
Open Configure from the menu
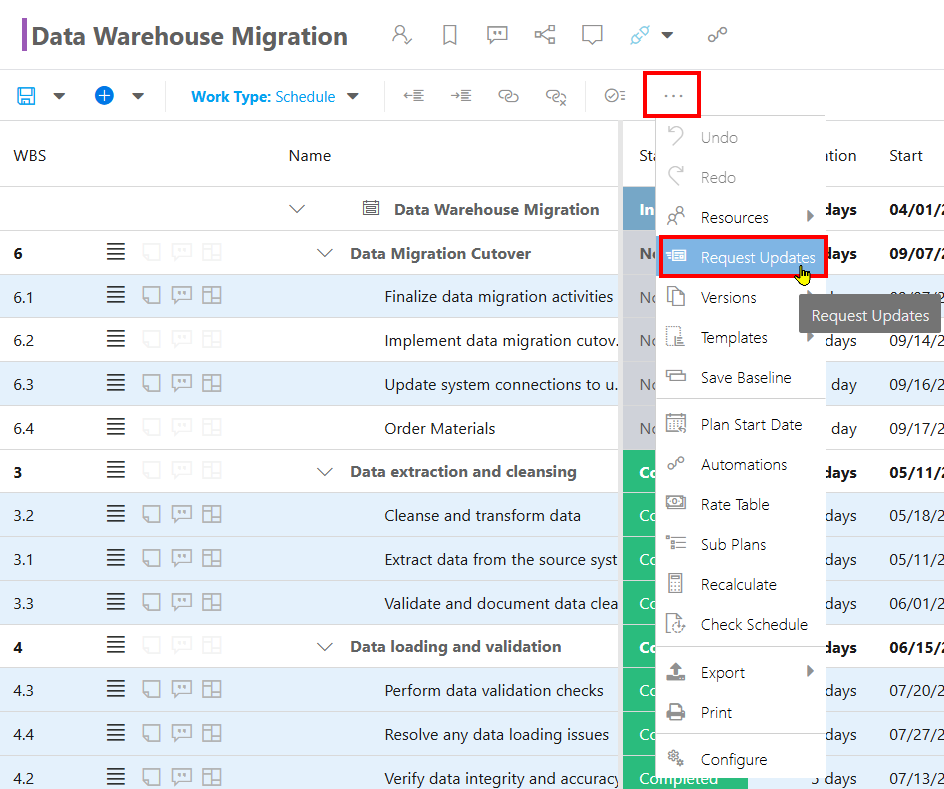point(741,760)
